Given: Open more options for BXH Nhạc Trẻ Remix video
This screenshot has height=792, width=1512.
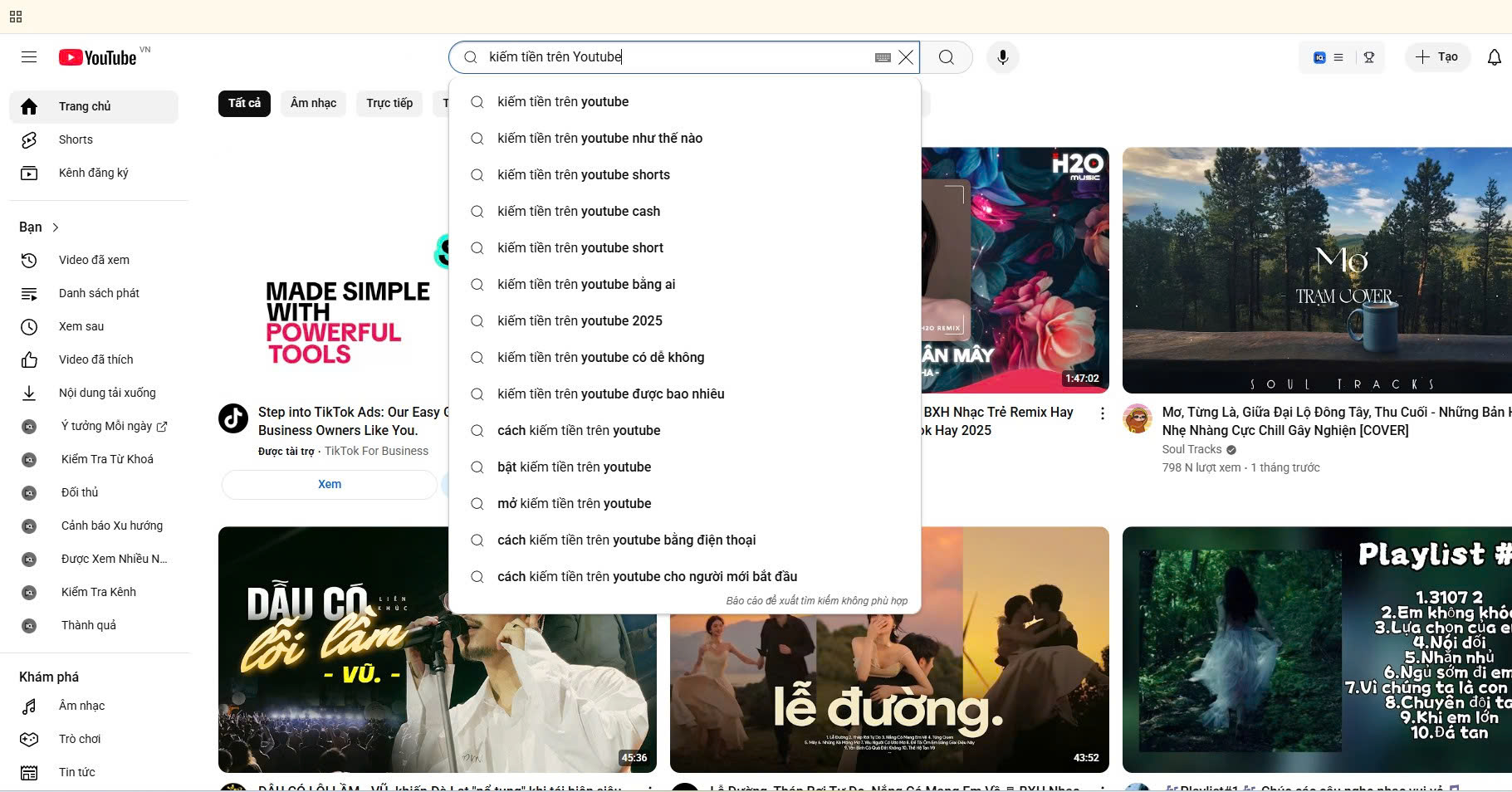Looking at the screenshot, I should click(x=1102, y=413).
